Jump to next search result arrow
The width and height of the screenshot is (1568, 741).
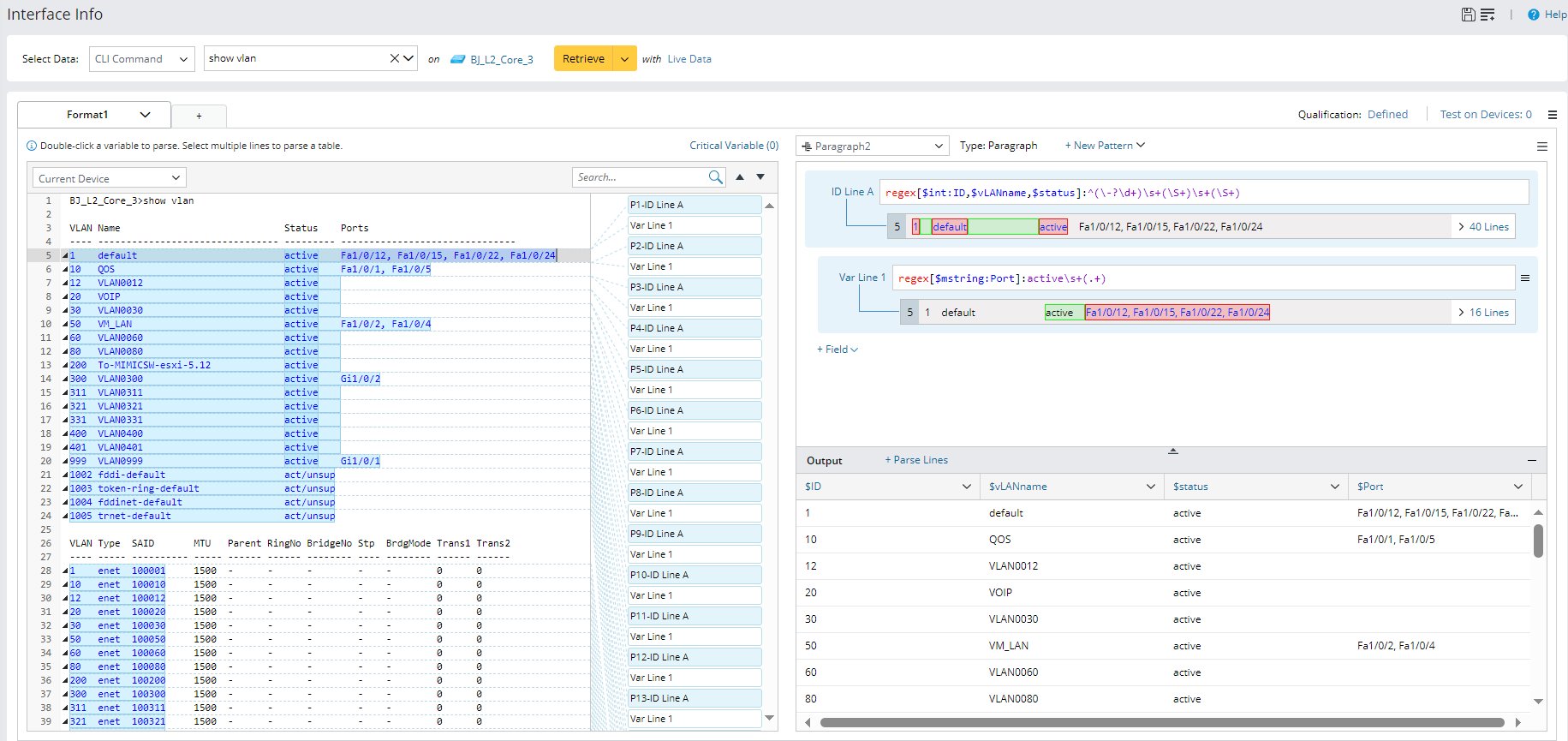pyautogui.click(x=760, y=177)
